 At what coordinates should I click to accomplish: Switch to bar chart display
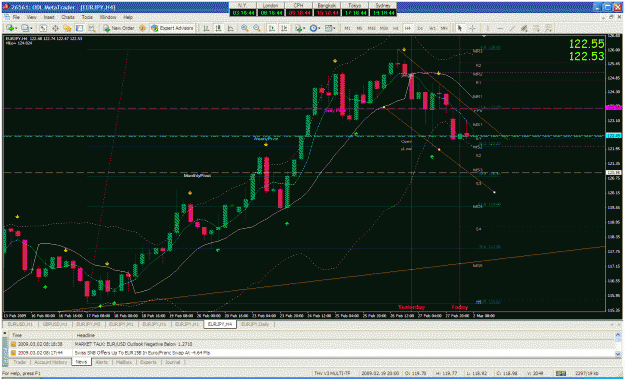point(206,28)
